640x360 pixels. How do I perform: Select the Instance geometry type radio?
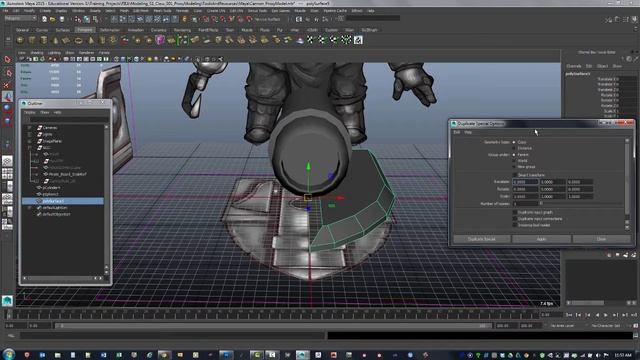click(514, 148)
